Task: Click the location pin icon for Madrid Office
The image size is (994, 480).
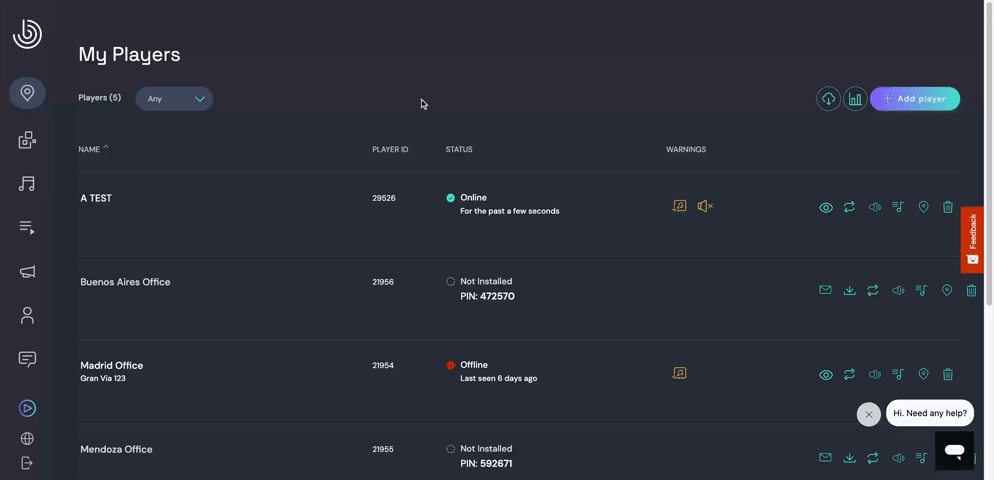Action: pyautogui.click(x=923, y=374)
